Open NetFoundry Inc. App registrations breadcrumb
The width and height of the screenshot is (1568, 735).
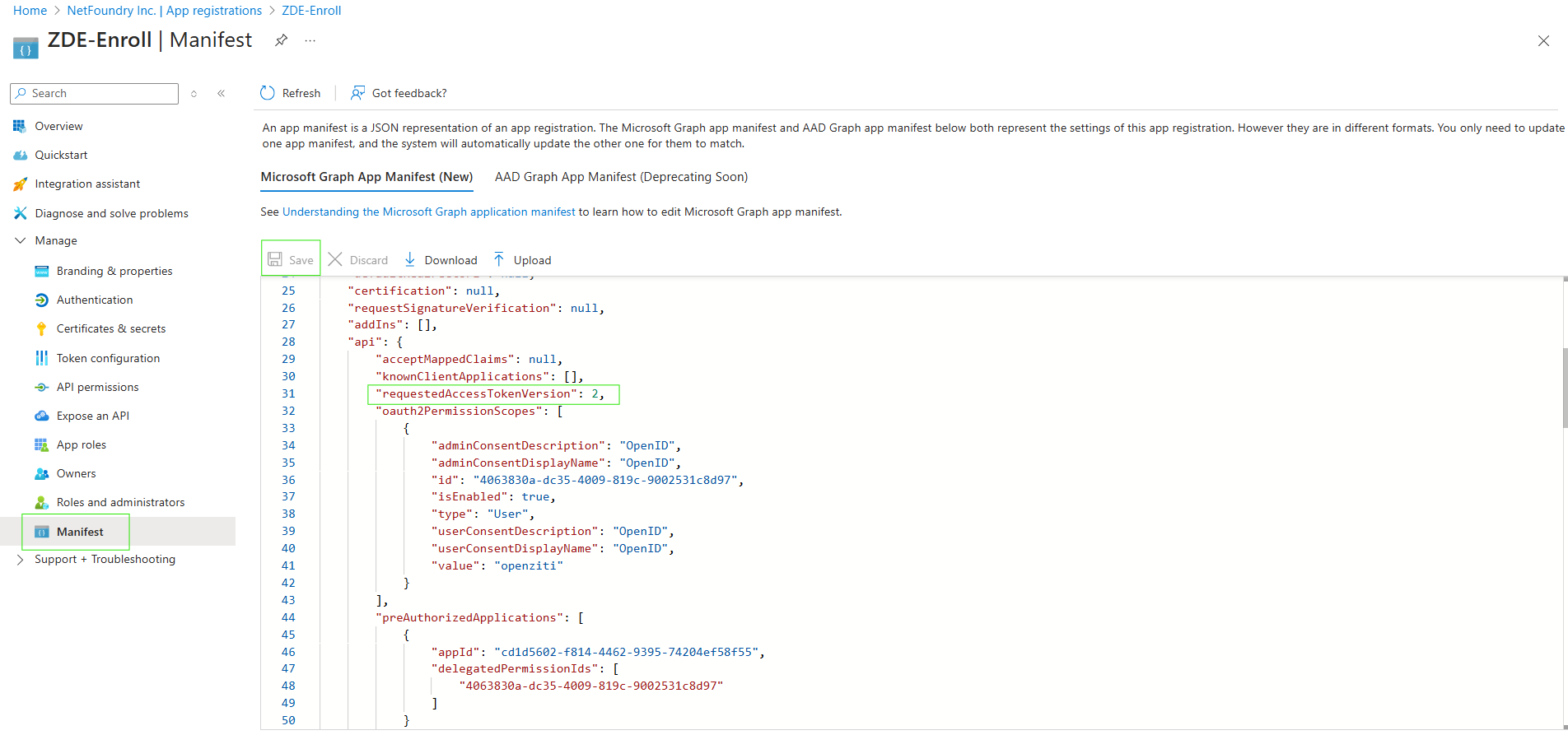tap(165, 11)
